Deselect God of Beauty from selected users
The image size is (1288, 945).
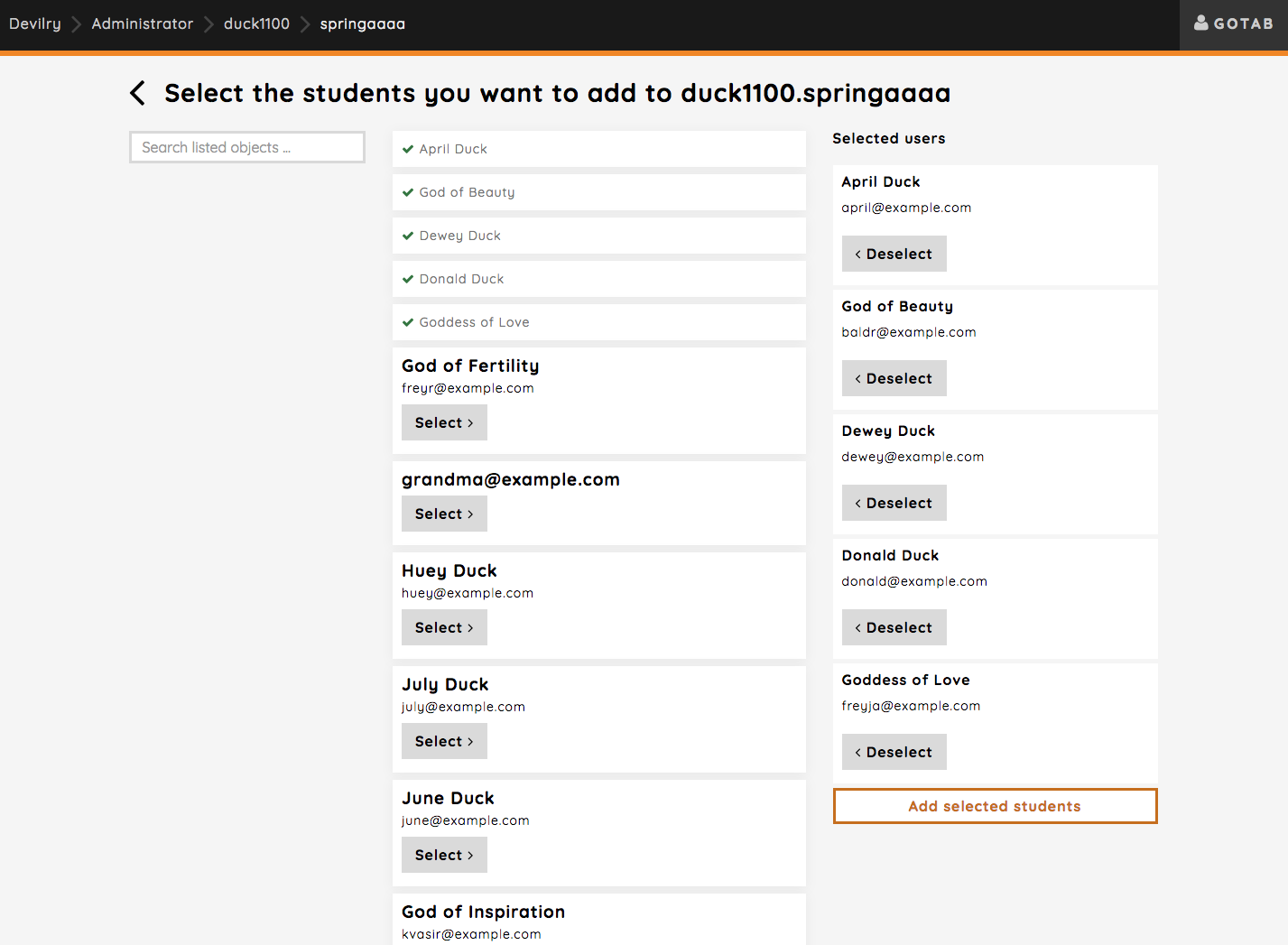[894, 378]
